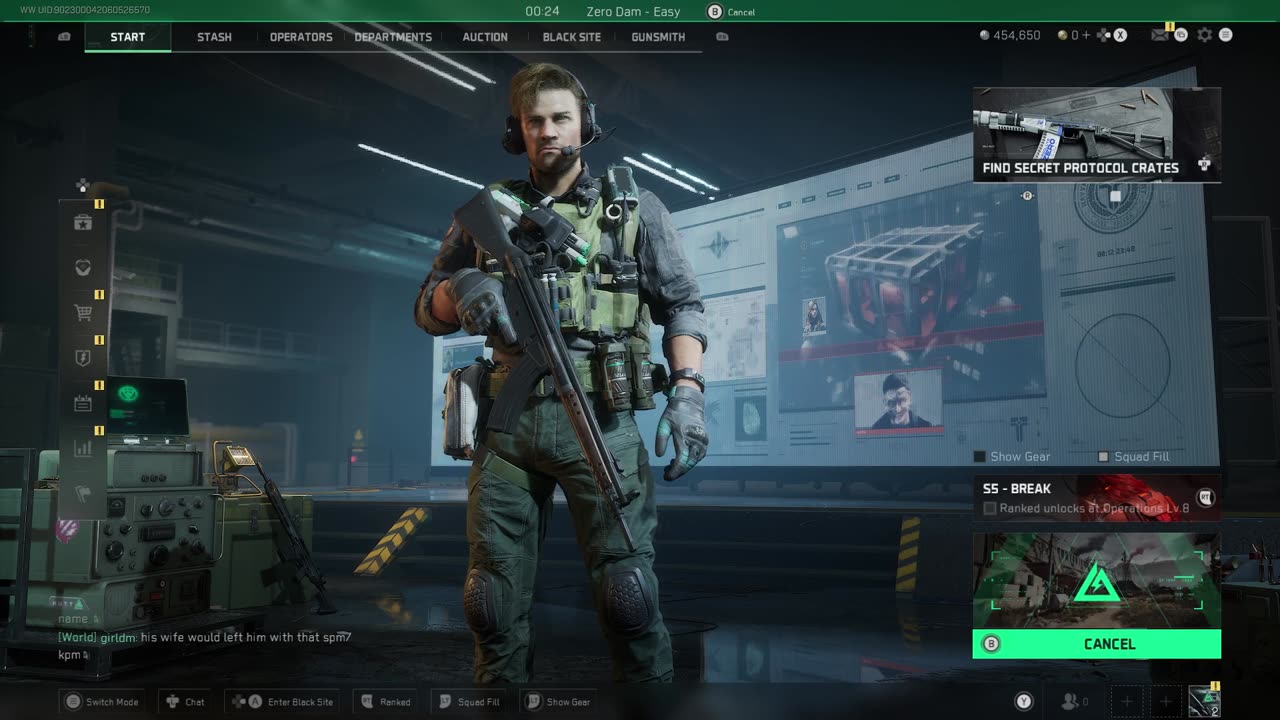Open the AUCTION tab
This screenshot has width=1280, height=720.
point(485,37)
